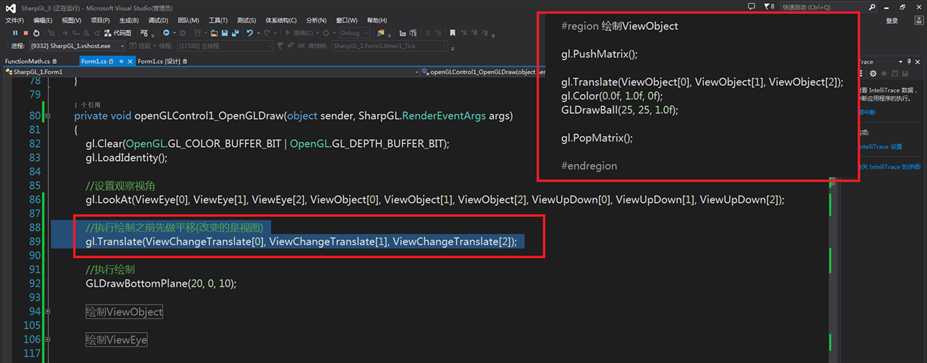Open the 分析(N) menu

316,21
